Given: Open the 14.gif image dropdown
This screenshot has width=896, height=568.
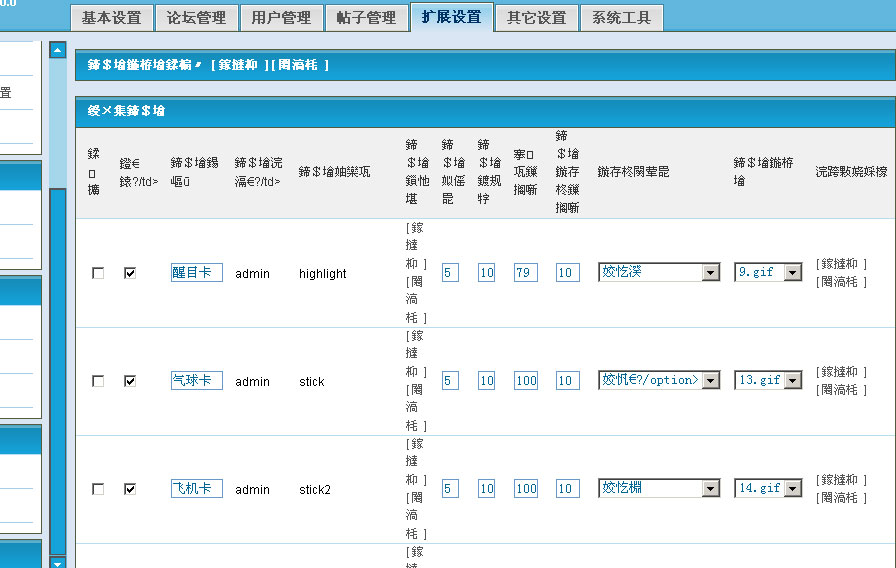Looking at the screenshot, I should pyautogui.click(x=768, y=489).
